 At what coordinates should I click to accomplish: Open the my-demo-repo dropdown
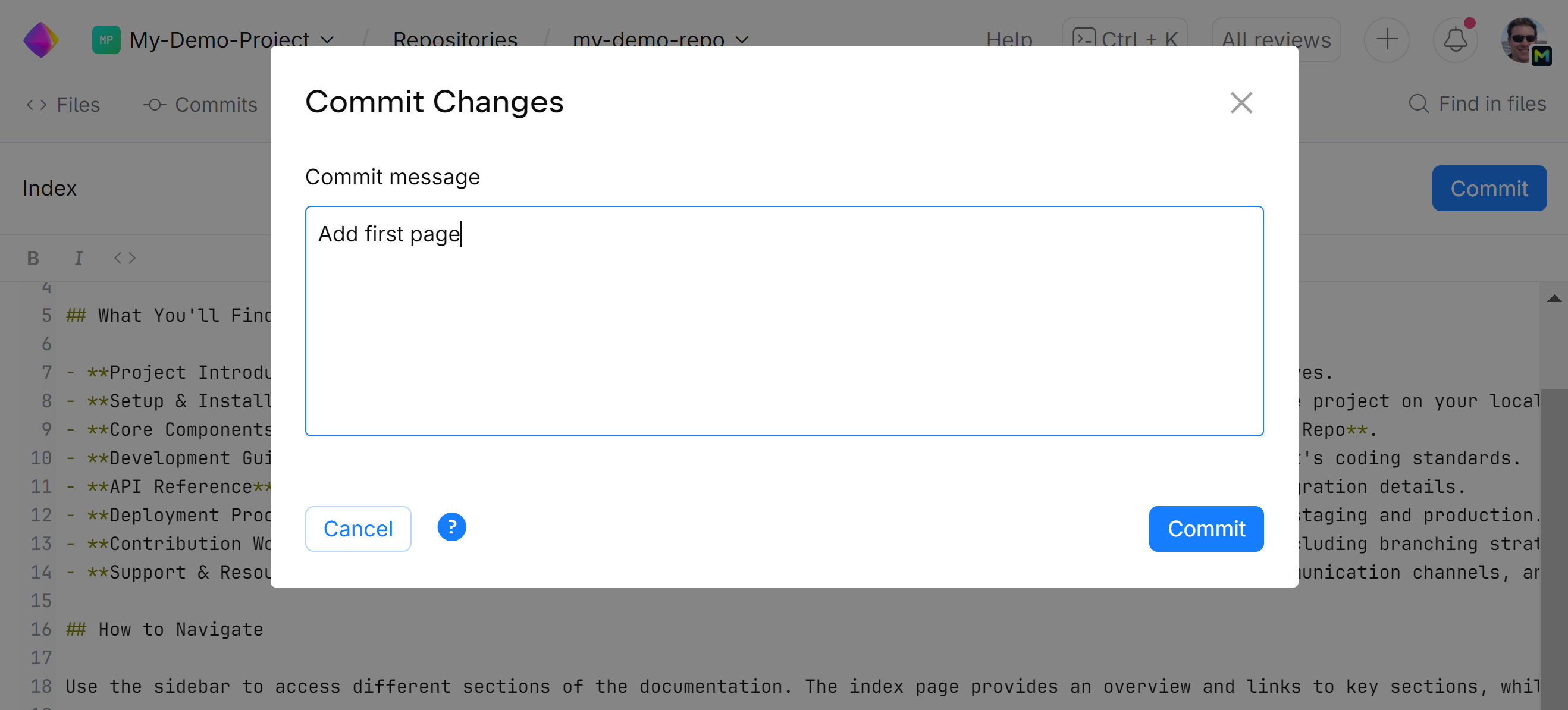tap(743, 40)
